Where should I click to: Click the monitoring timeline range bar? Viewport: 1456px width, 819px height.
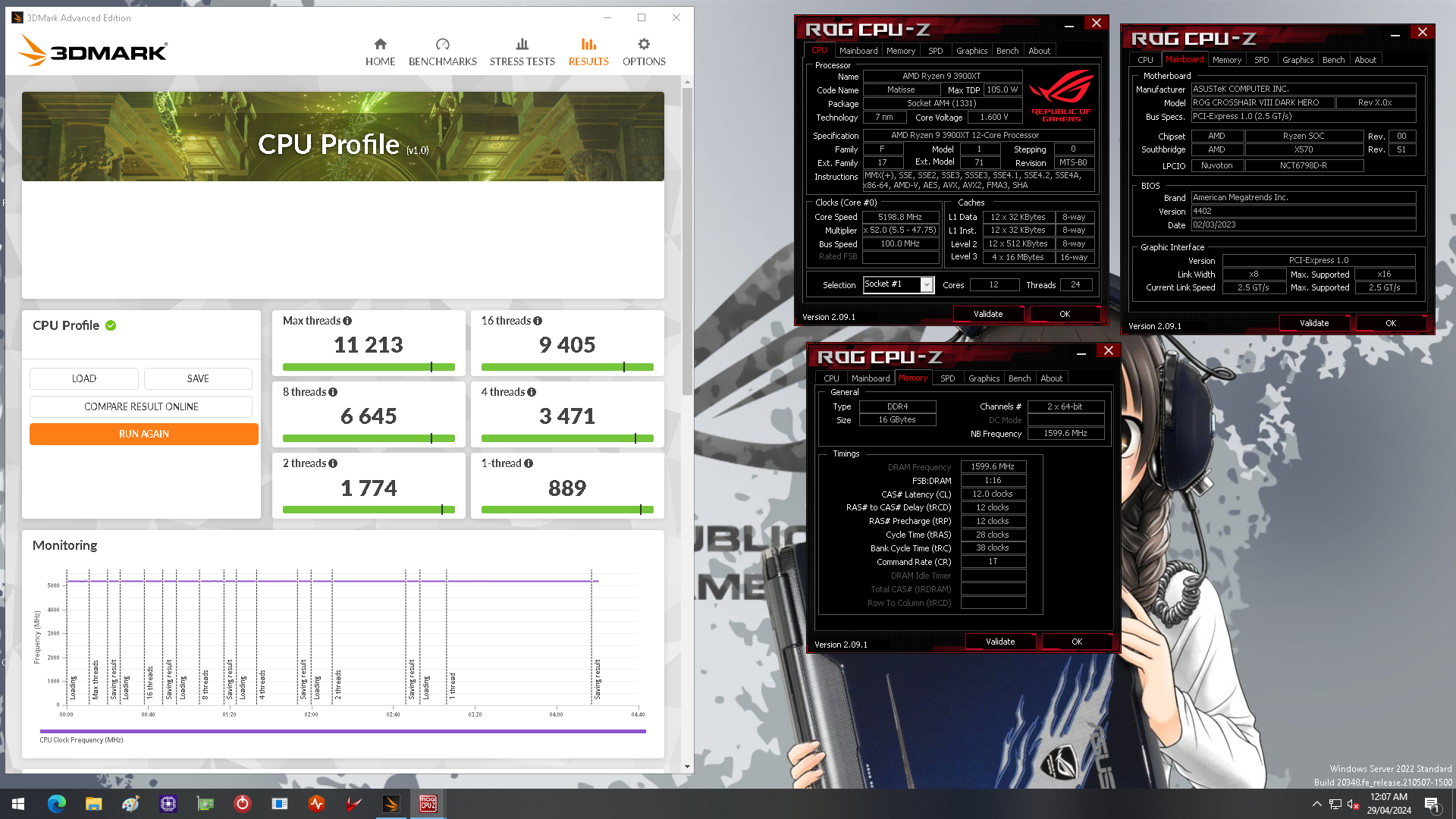(343, 732)
